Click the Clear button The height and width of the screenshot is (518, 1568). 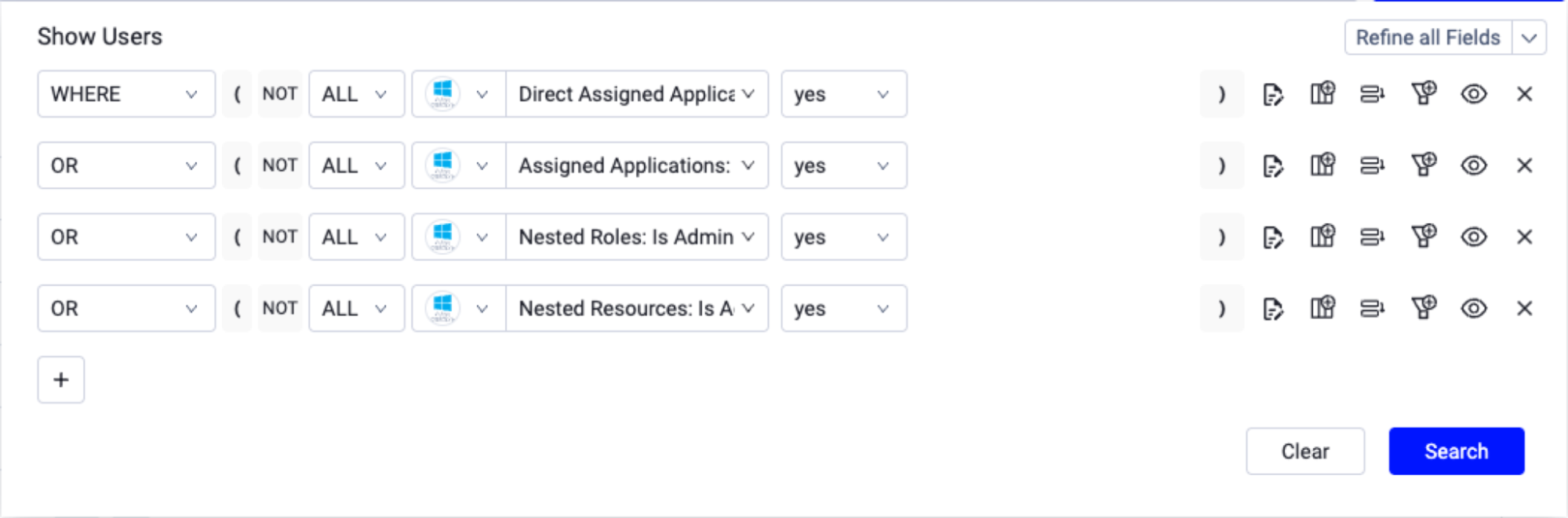point(1305,451)
